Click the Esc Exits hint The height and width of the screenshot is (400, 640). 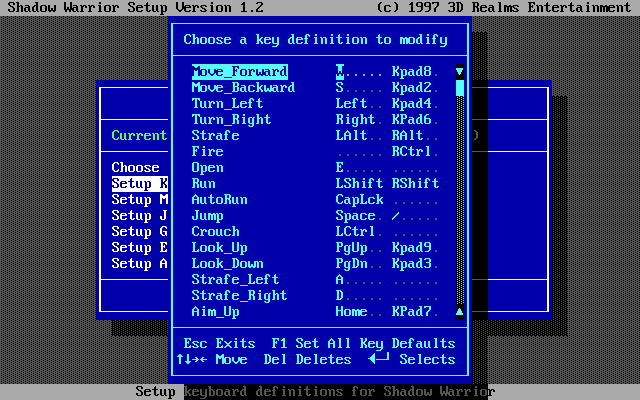coord(220,344)
